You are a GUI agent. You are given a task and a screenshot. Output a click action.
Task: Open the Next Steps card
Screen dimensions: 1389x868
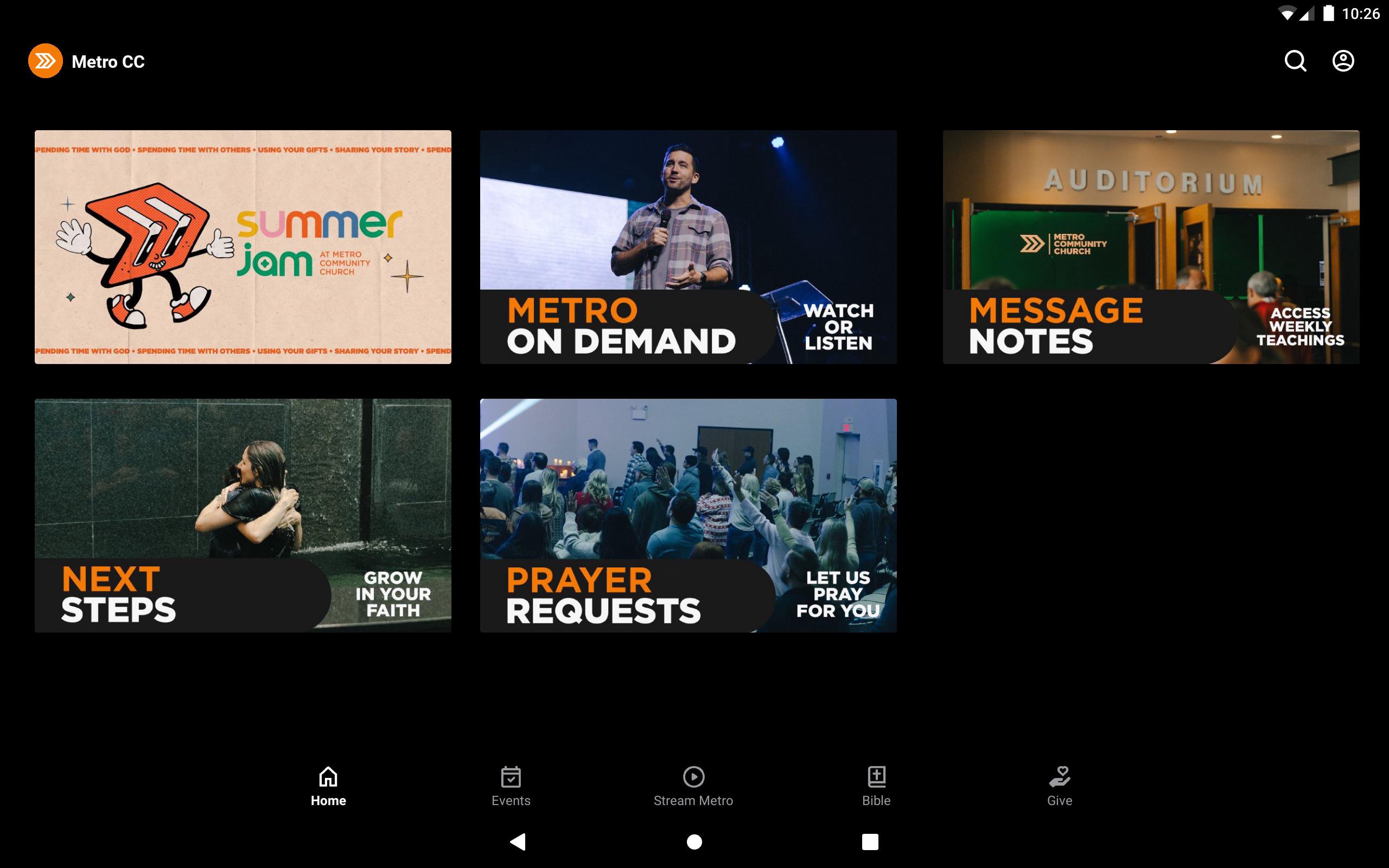click(x=243, y=515)
